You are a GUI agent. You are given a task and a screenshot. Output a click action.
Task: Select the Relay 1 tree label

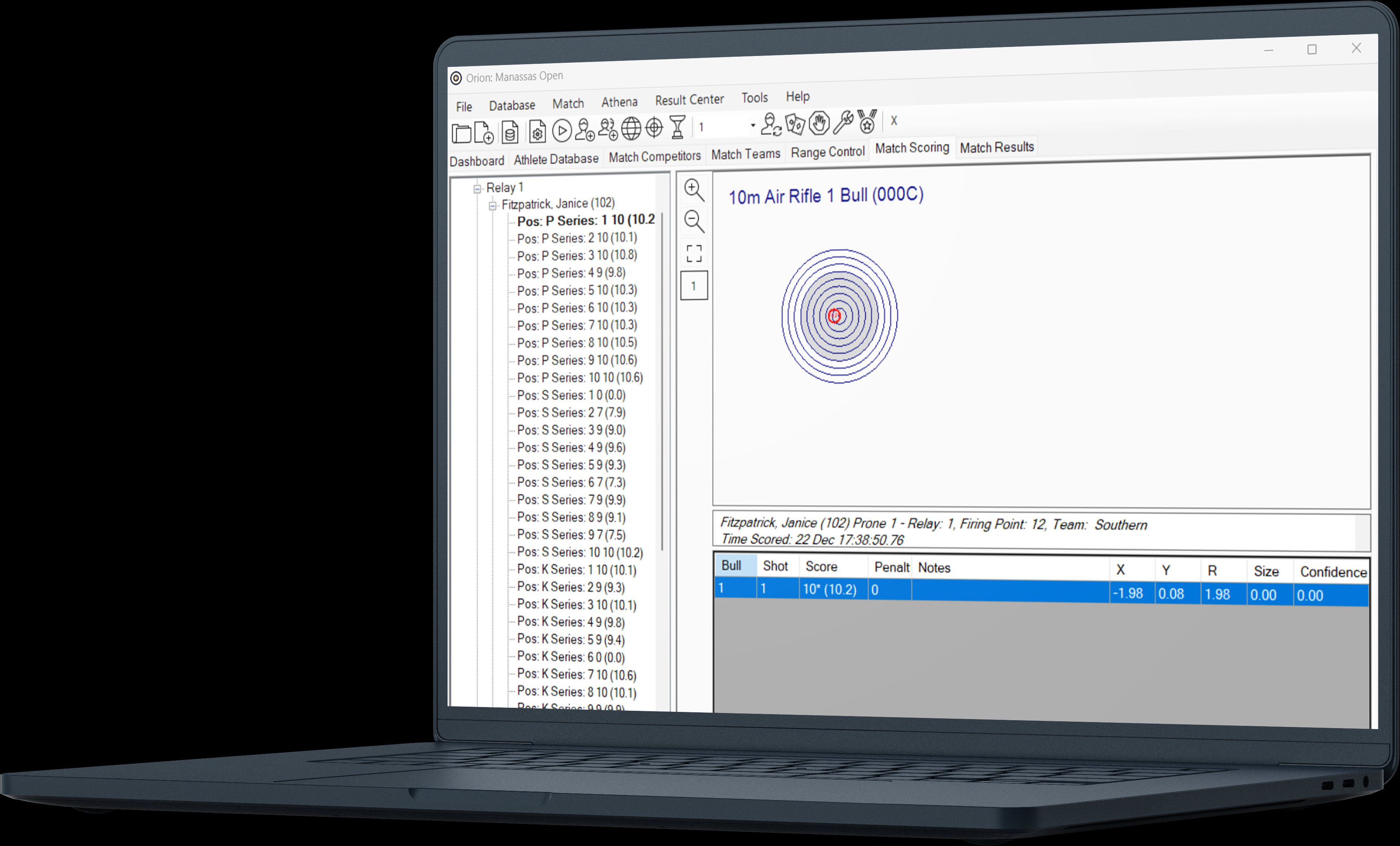[504, 188]
